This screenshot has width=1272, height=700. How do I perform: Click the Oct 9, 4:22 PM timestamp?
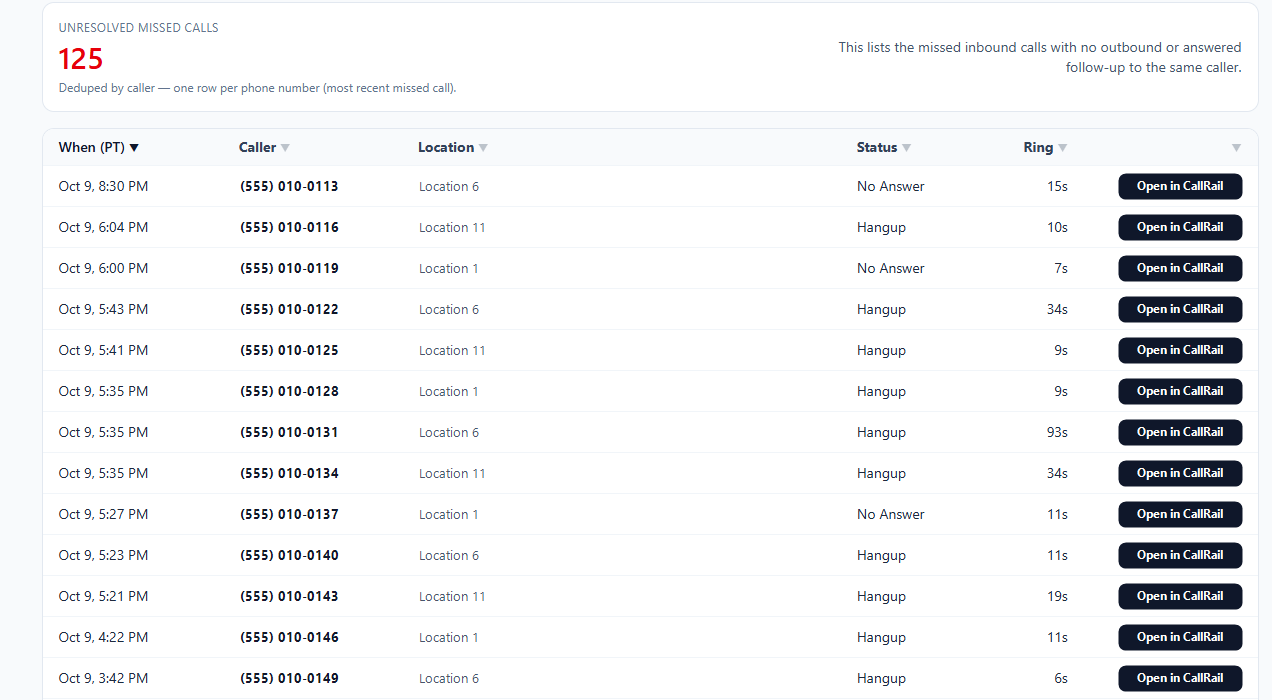[103, 638]
